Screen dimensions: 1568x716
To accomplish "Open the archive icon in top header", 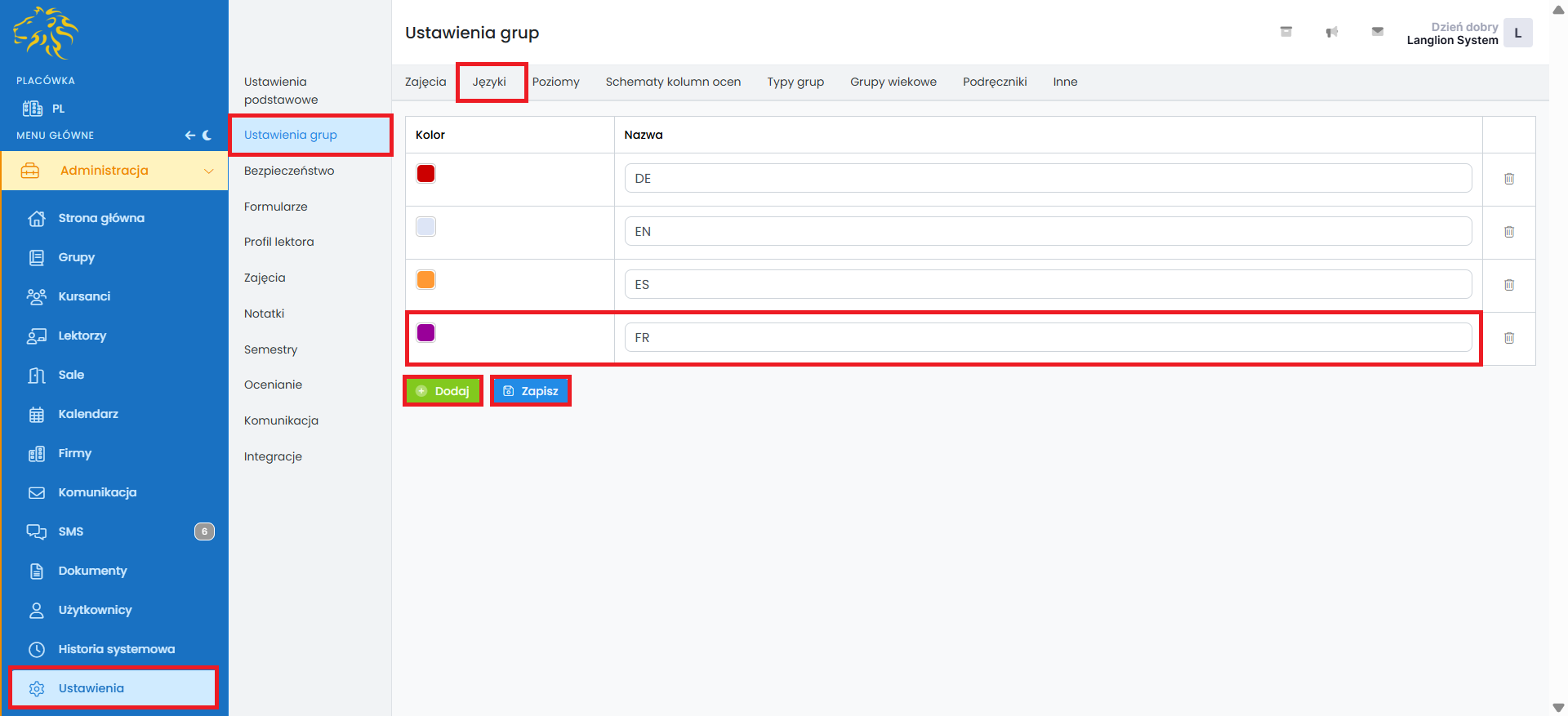I will (x=1285, y=32).
